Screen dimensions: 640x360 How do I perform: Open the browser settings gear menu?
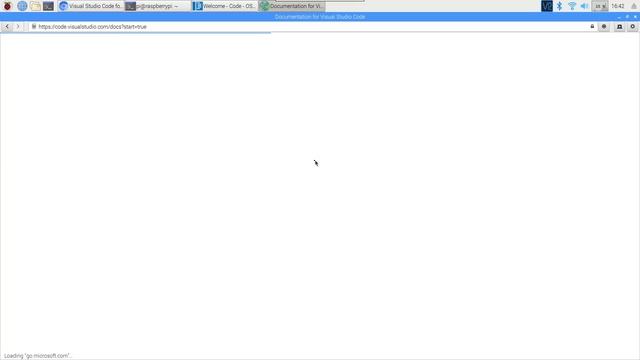633,27
